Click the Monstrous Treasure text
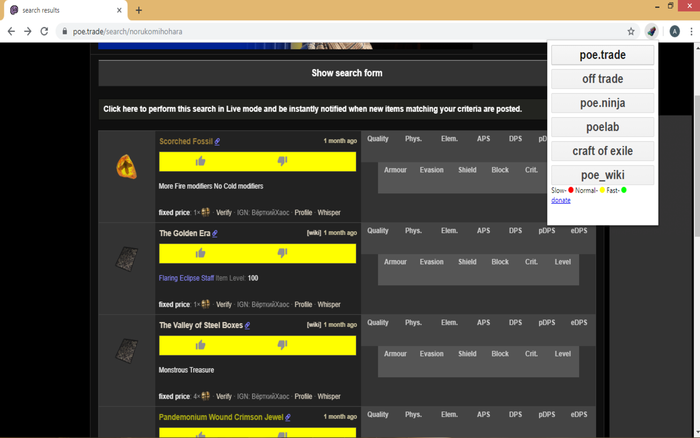The height and width of the screenshot is (438, 700). (x=186, y=370)
